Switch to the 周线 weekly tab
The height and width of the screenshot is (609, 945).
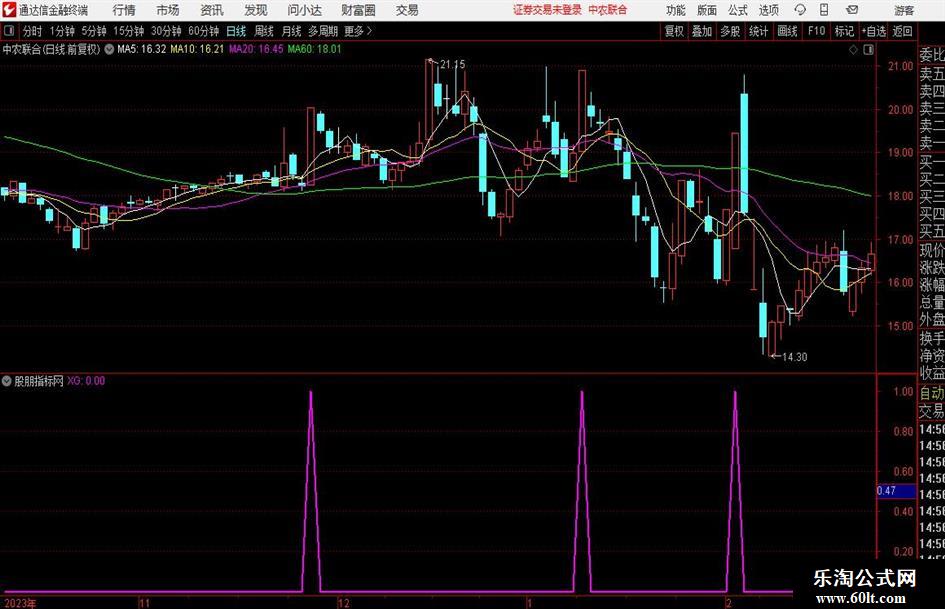(x=264, y=31)
